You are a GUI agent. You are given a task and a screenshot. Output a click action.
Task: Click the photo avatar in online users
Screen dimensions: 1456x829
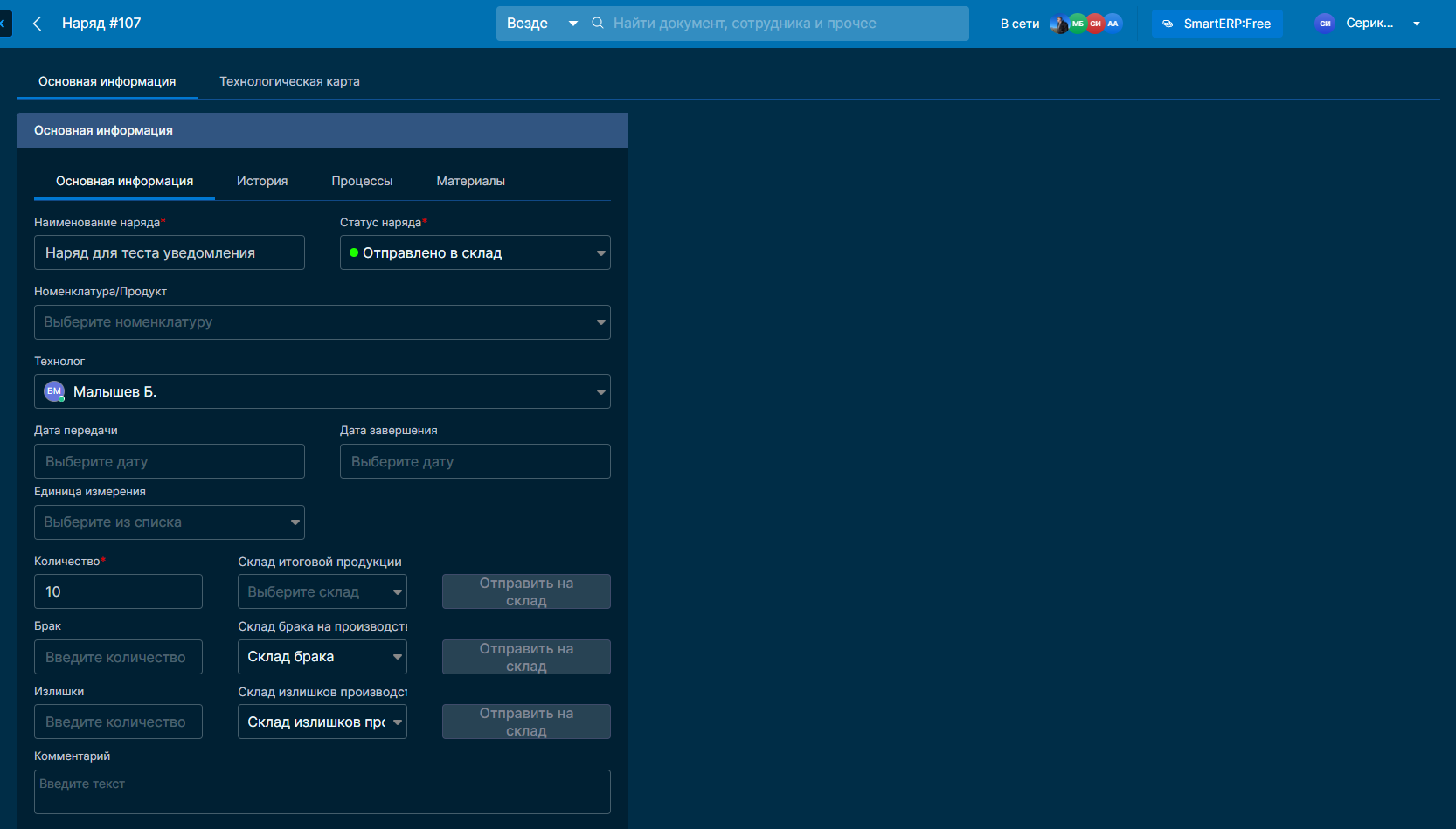1059,24
